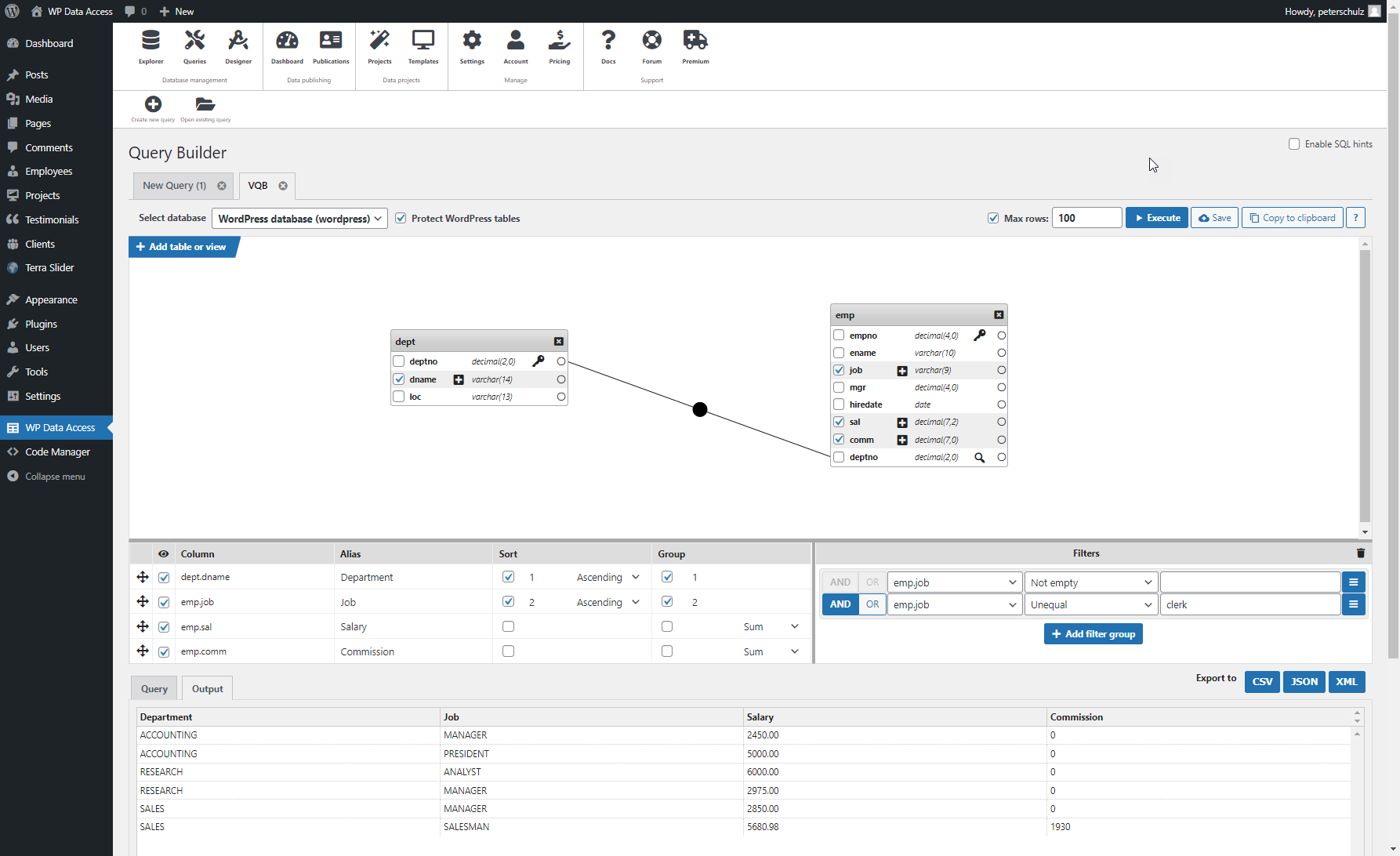Open Publications under Data publishing
Viewport: 1400px width, 856px height.
coord(330,47)
